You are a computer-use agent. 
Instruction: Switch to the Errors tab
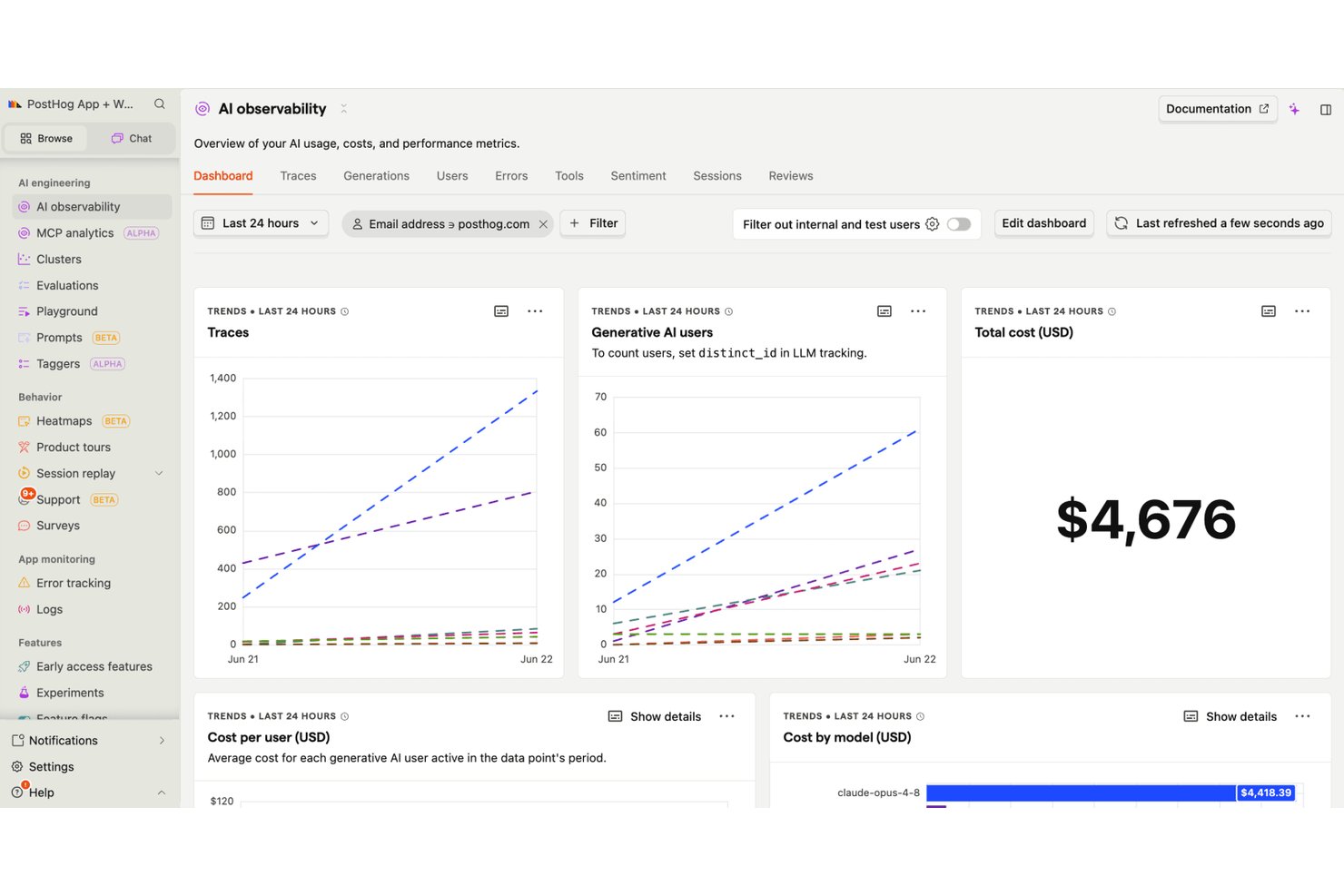[x=511, y=176]
